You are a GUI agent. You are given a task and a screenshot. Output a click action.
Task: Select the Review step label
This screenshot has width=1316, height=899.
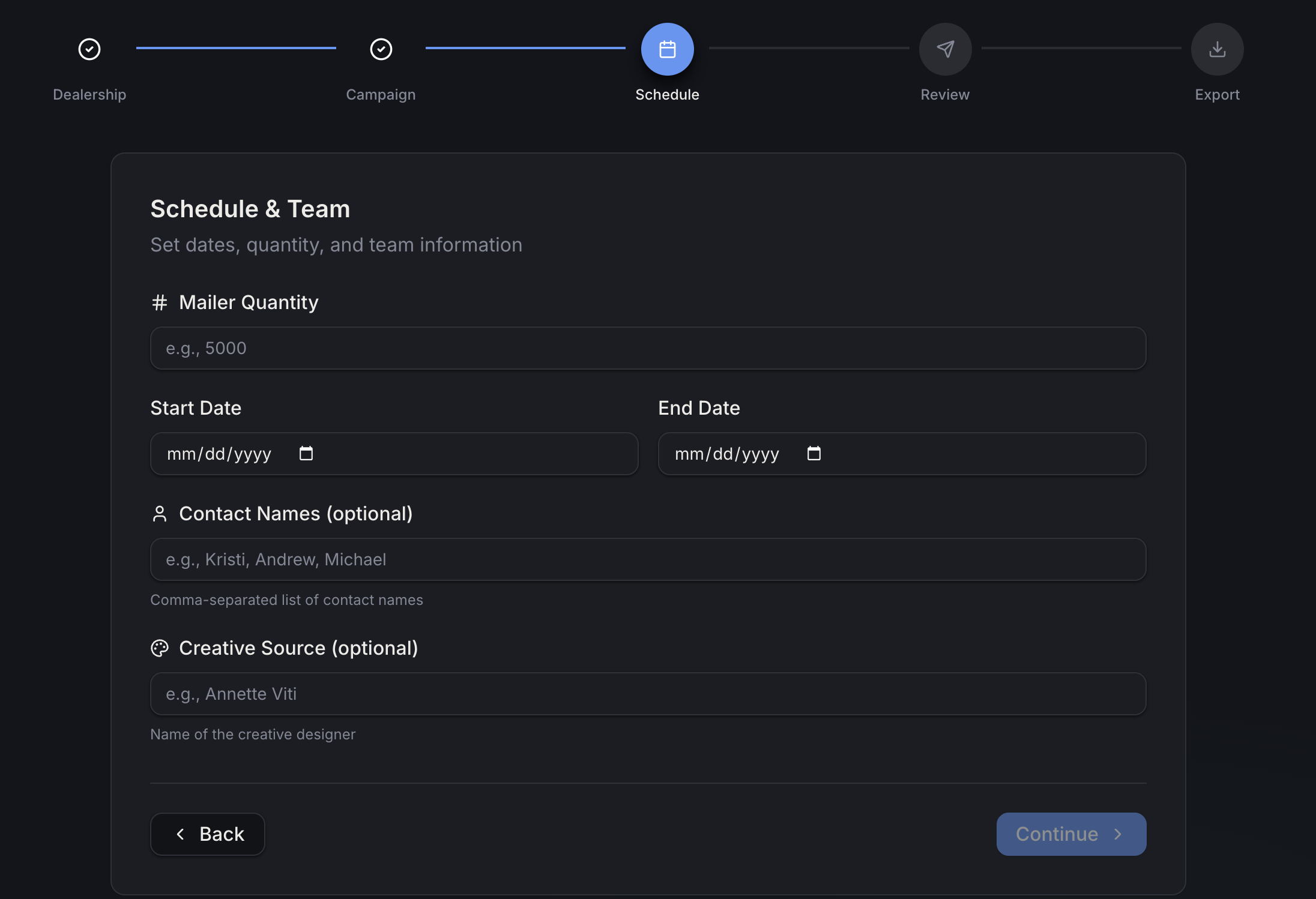point(946,95)
